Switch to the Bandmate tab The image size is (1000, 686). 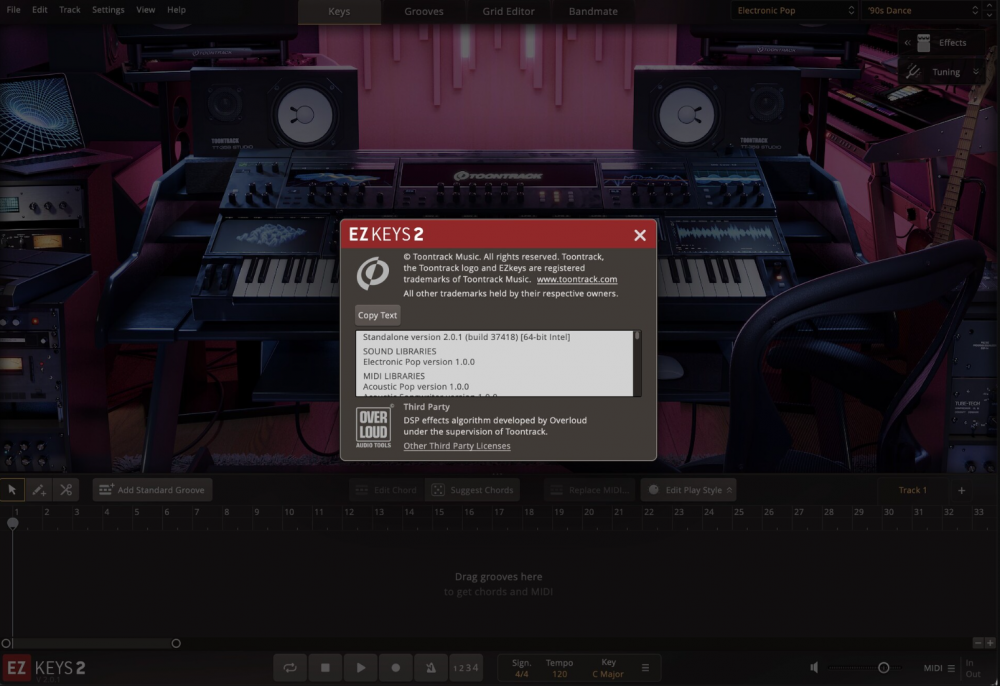click(x=593, y=11)
